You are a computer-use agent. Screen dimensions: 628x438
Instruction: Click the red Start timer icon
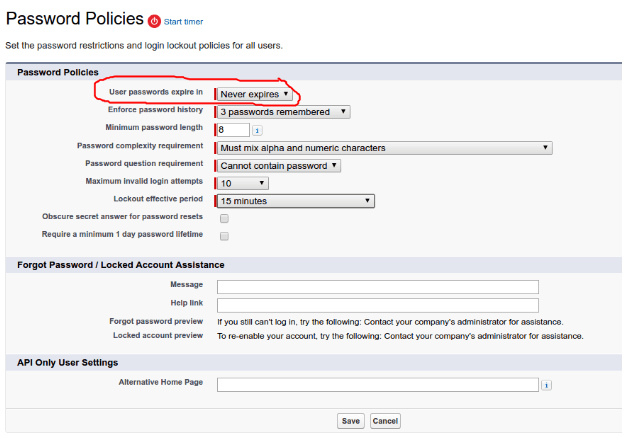tap(154, 21)
